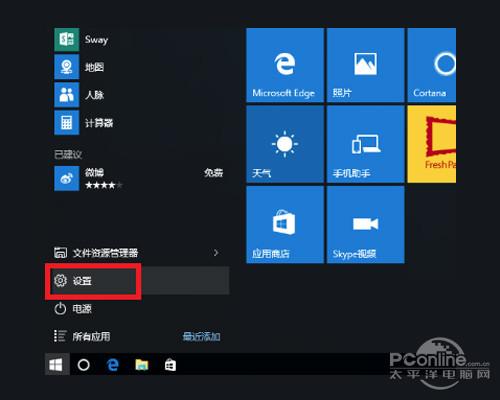Launch the Skype视频 tile
Screen dimensions: 500x400
pyautogui.click(x=366, y=225)
